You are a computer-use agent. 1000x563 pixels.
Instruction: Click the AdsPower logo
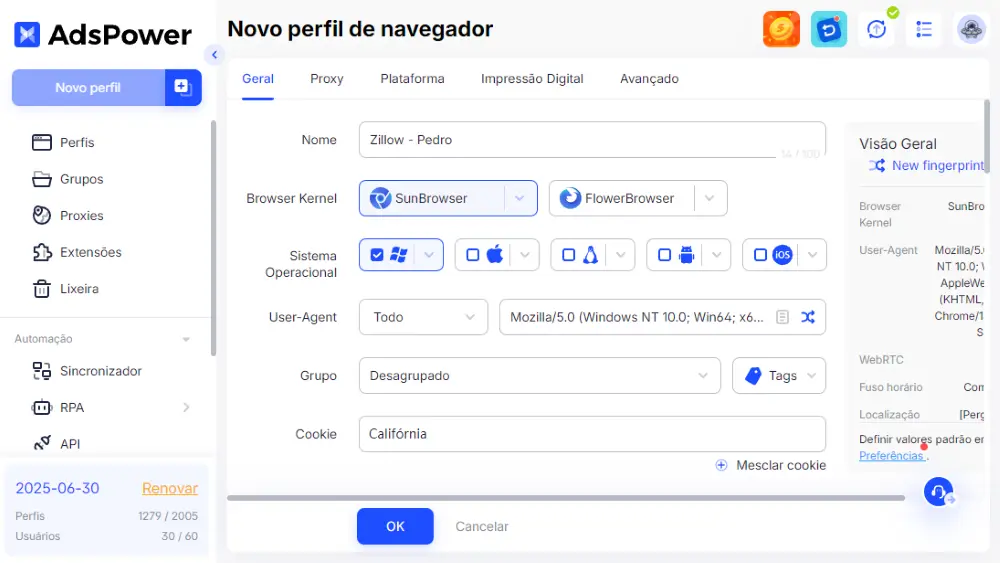click(x=103, y=34)
